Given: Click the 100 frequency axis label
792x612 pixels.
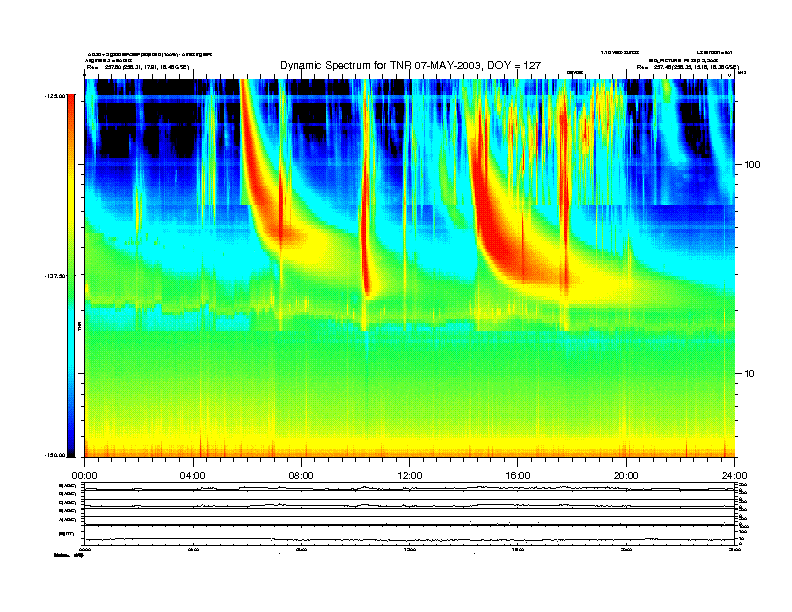Looking at the screenshot, I should (x=753, y=165).
